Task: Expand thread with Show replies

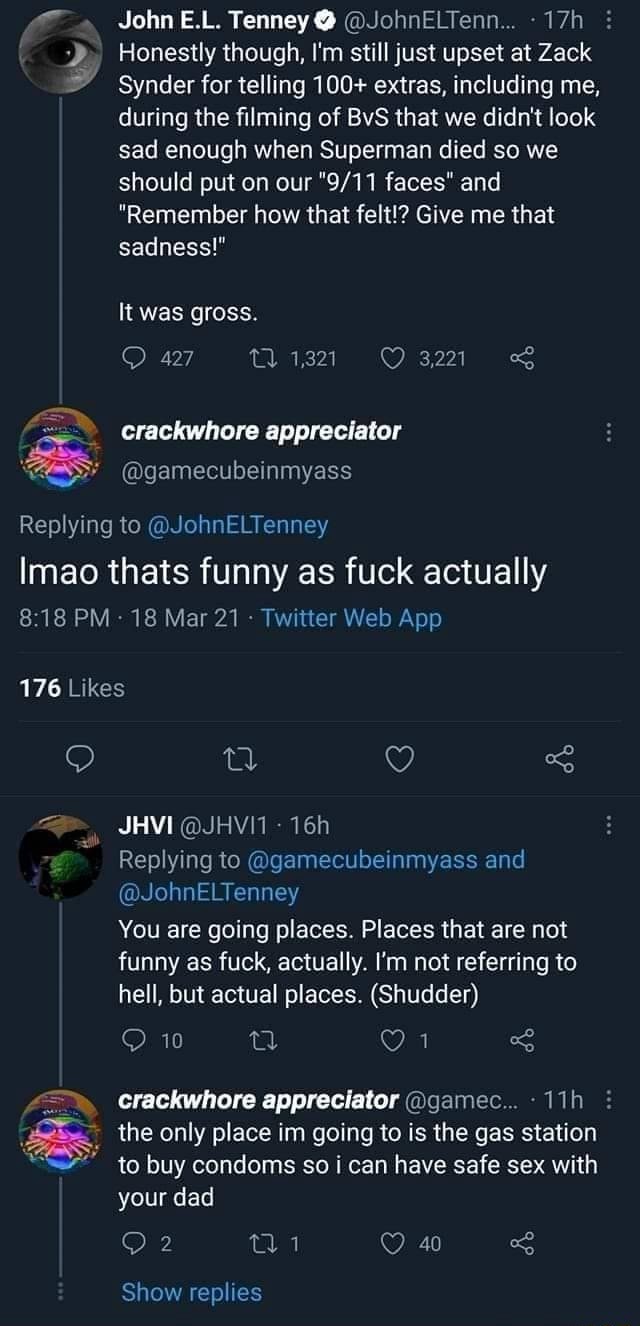Action: tap(191, 1292)
